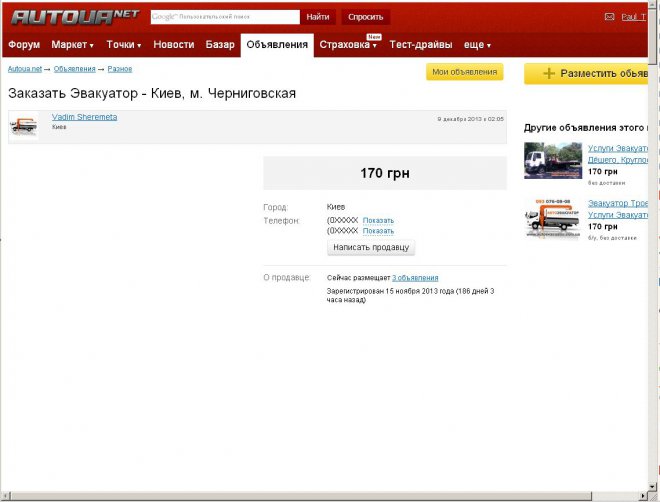Click the Найти search button
660x502 pixels.
318,17
